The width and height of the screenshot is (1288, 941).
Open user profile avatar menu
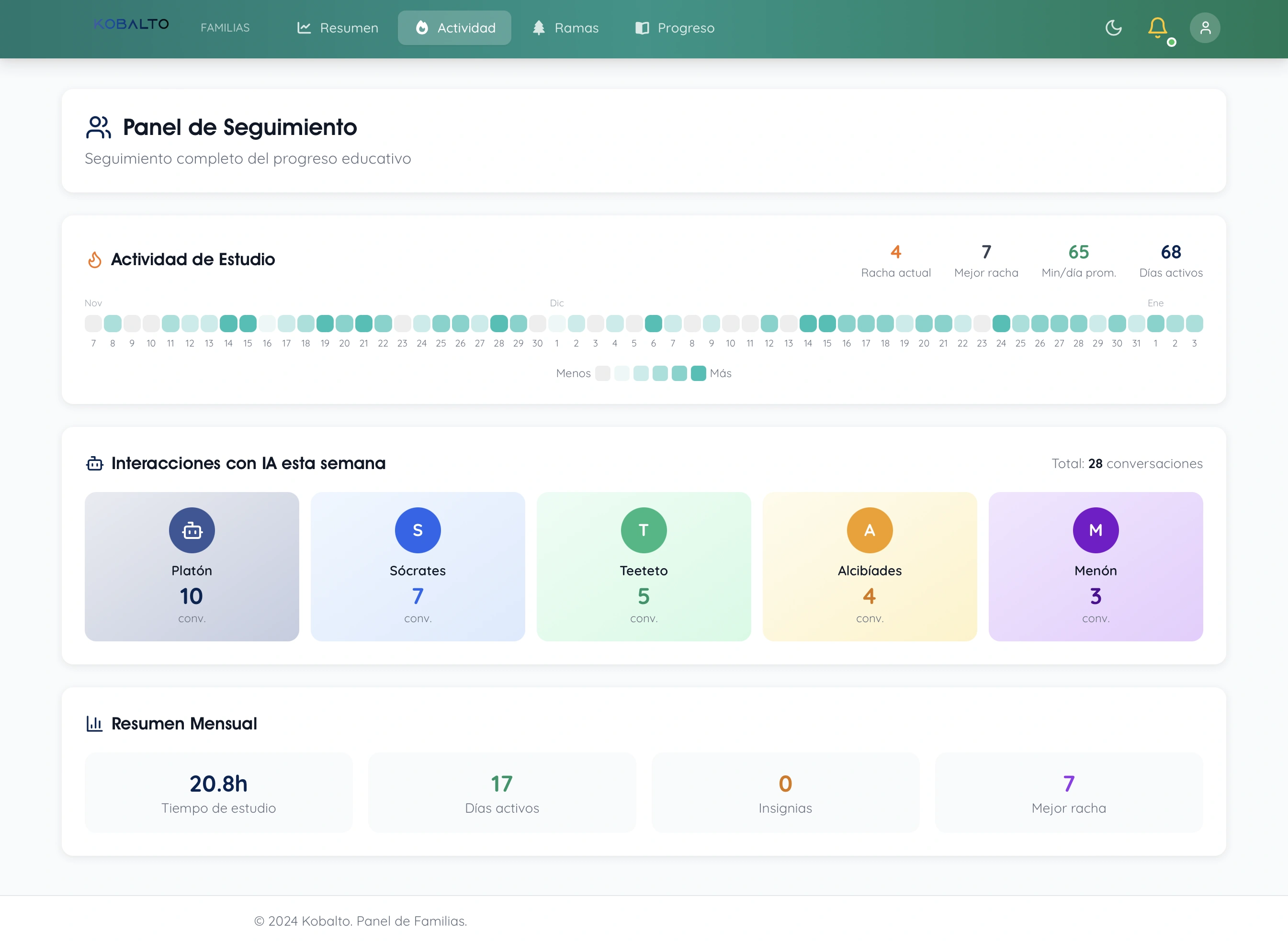[x=1204, y=27]
